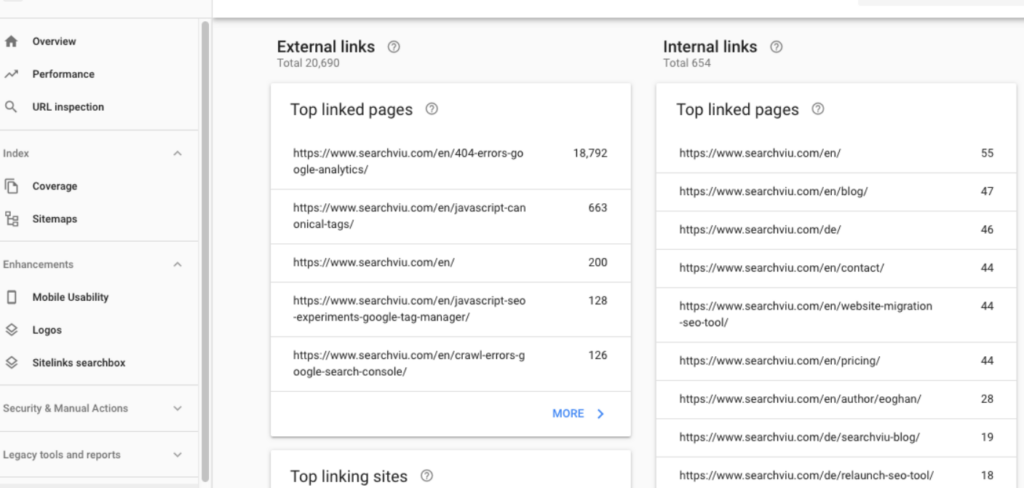Collapse the Index section
The height and width of the screenshot is (488, 1024).
point(178,154)
